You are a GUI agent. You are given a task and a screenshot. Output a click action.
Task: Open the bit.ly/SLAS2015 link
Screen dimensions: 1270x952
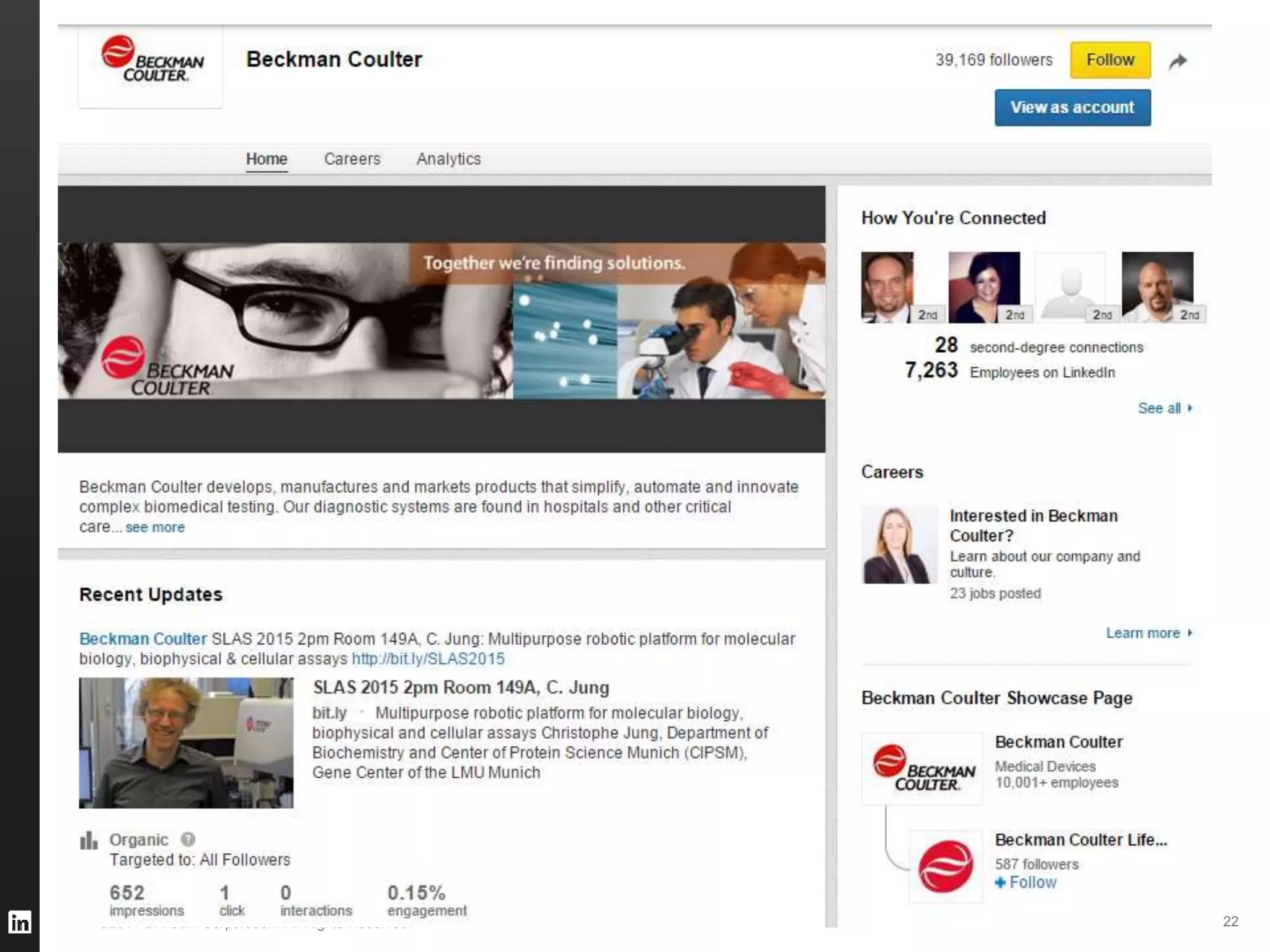click(x=429, y=659)
